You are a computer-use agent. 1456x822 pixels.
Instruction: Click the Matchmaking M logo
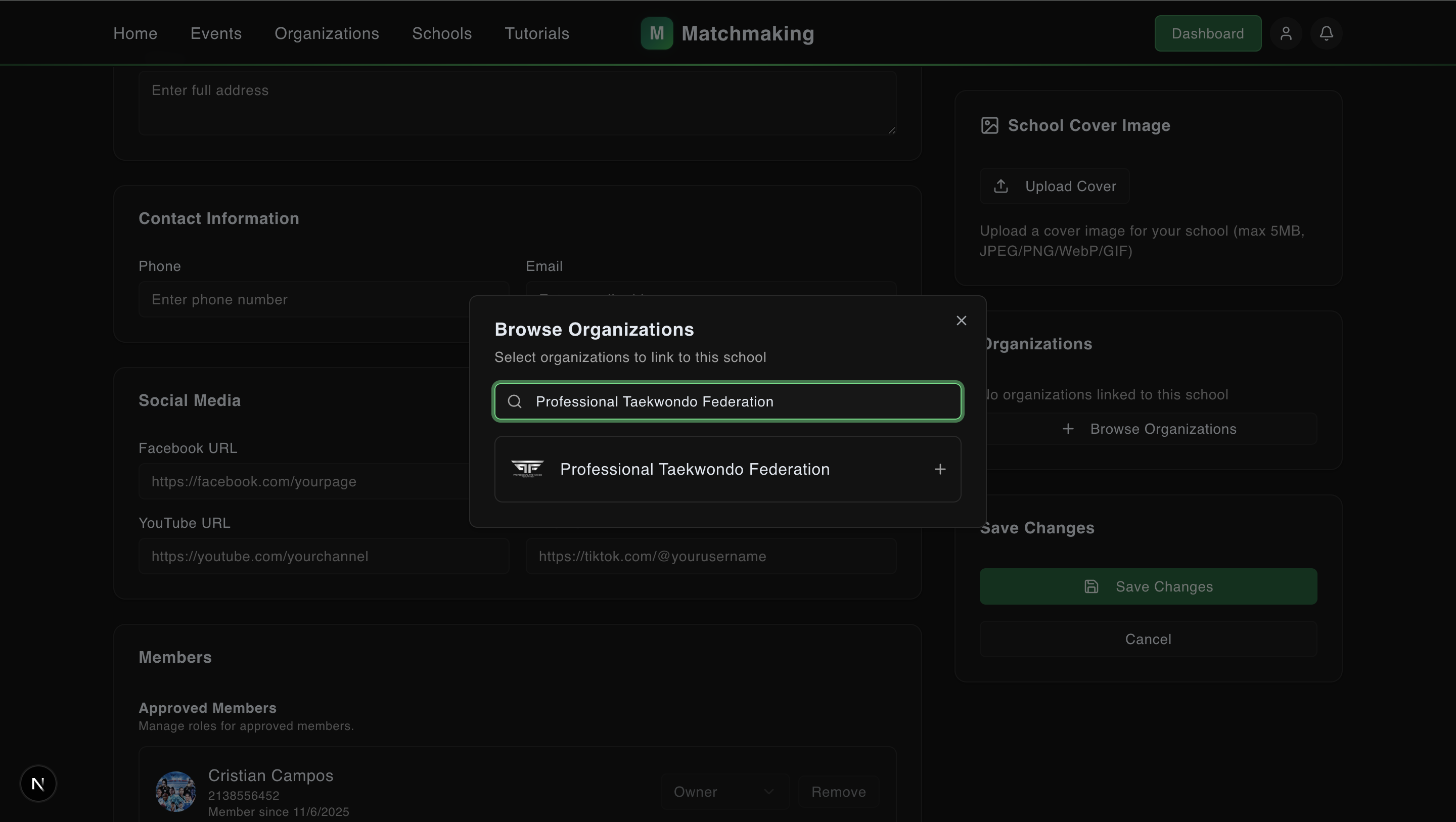pos(657,33)
